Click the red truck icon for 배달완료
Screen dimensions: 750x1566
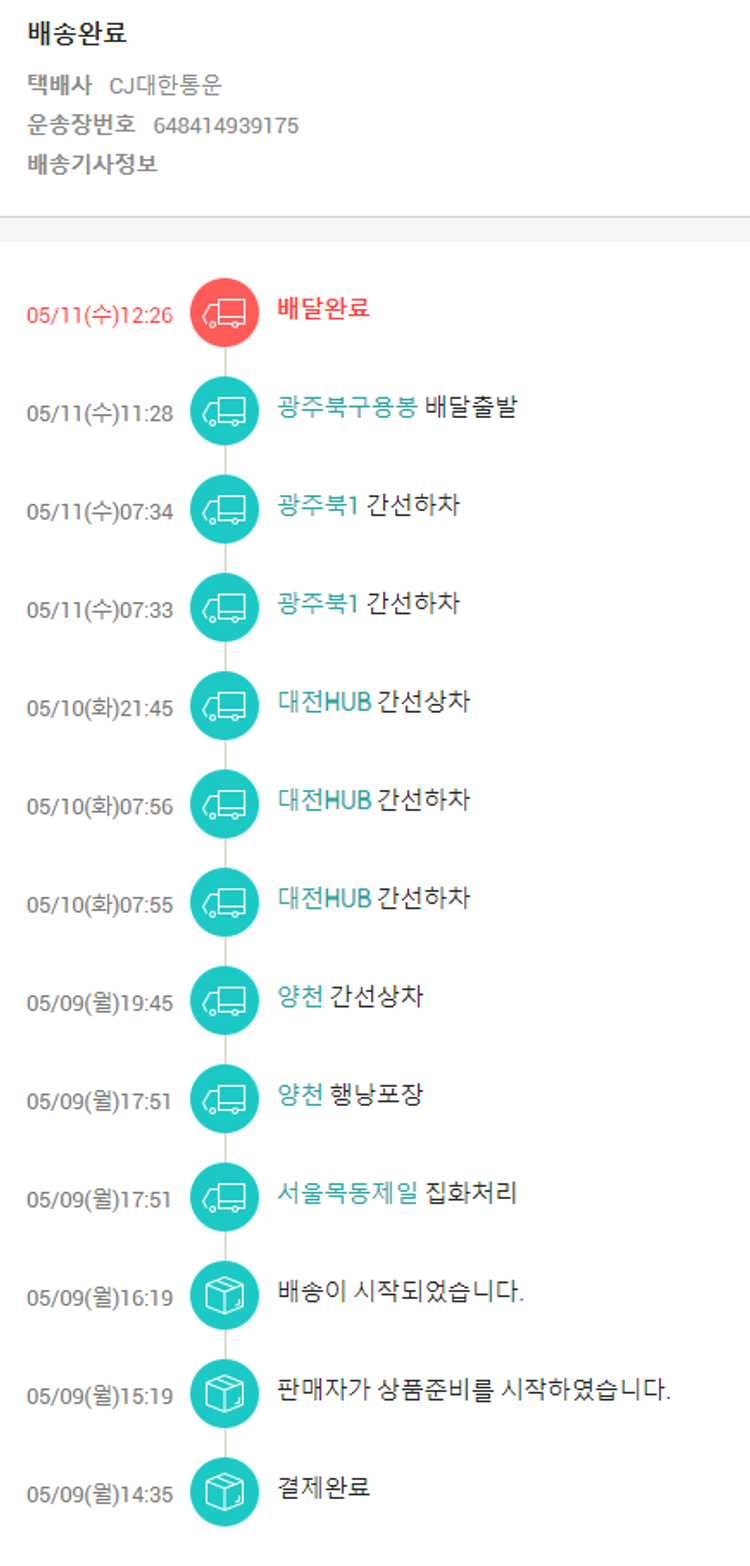click(224, 313)
